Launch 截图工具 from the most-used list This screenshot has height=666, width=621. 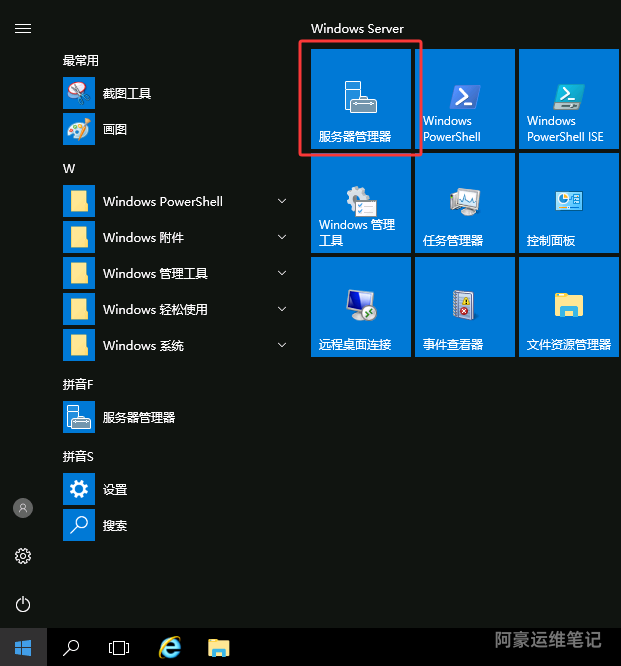pyautogui.click(x=177, y=93)
